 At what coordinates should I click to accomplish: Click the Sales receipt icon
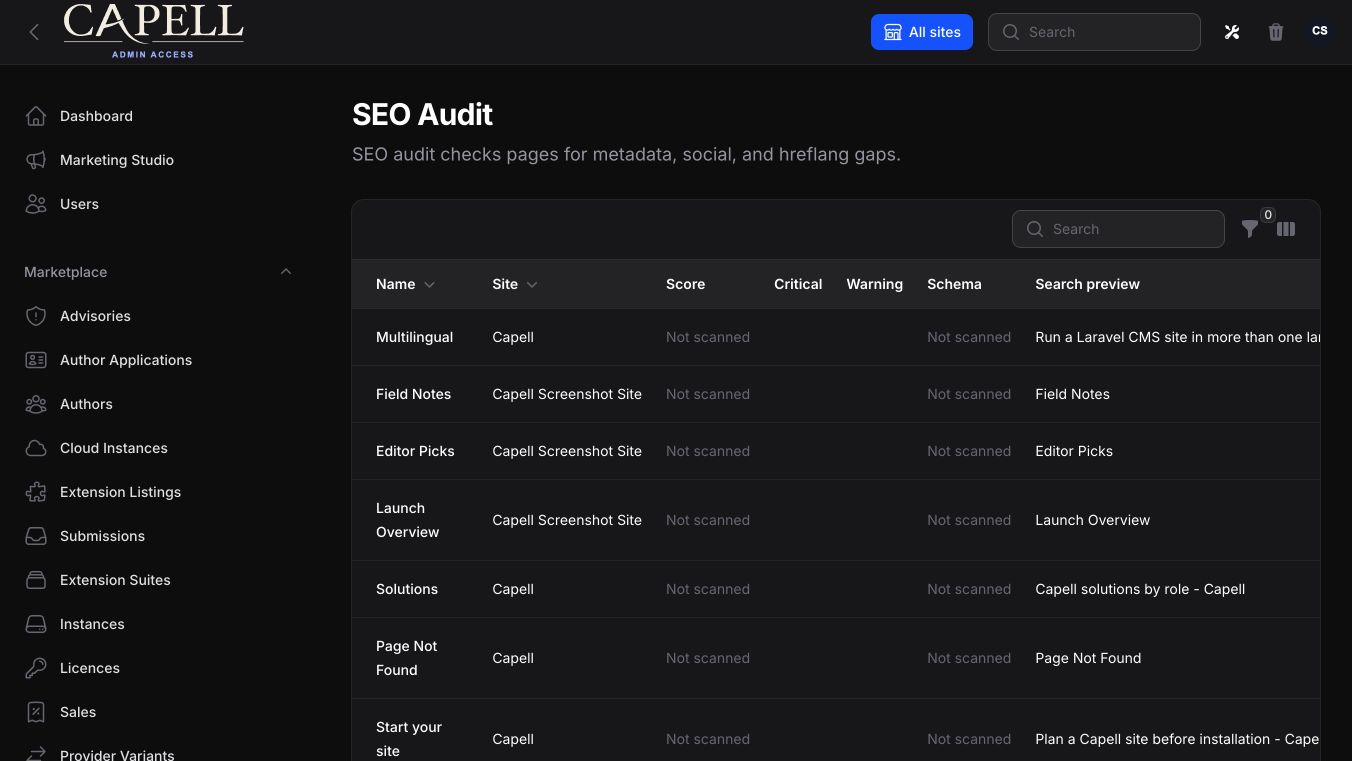[36, 712]
